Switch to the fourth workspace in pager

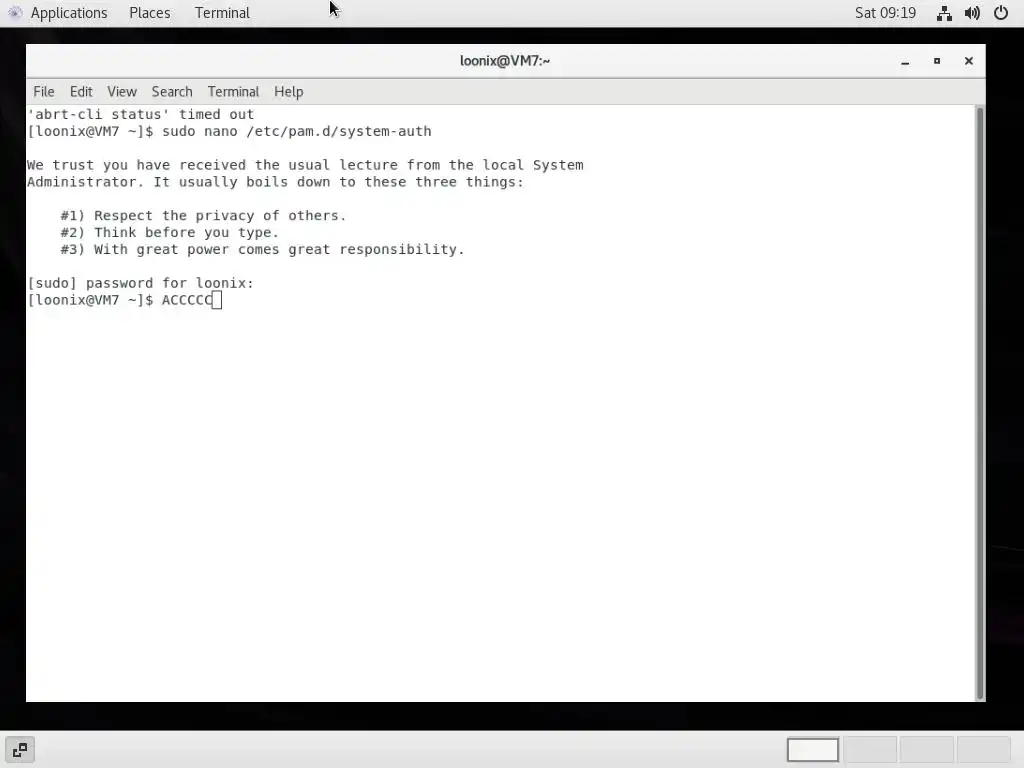(x=984, y=750)
